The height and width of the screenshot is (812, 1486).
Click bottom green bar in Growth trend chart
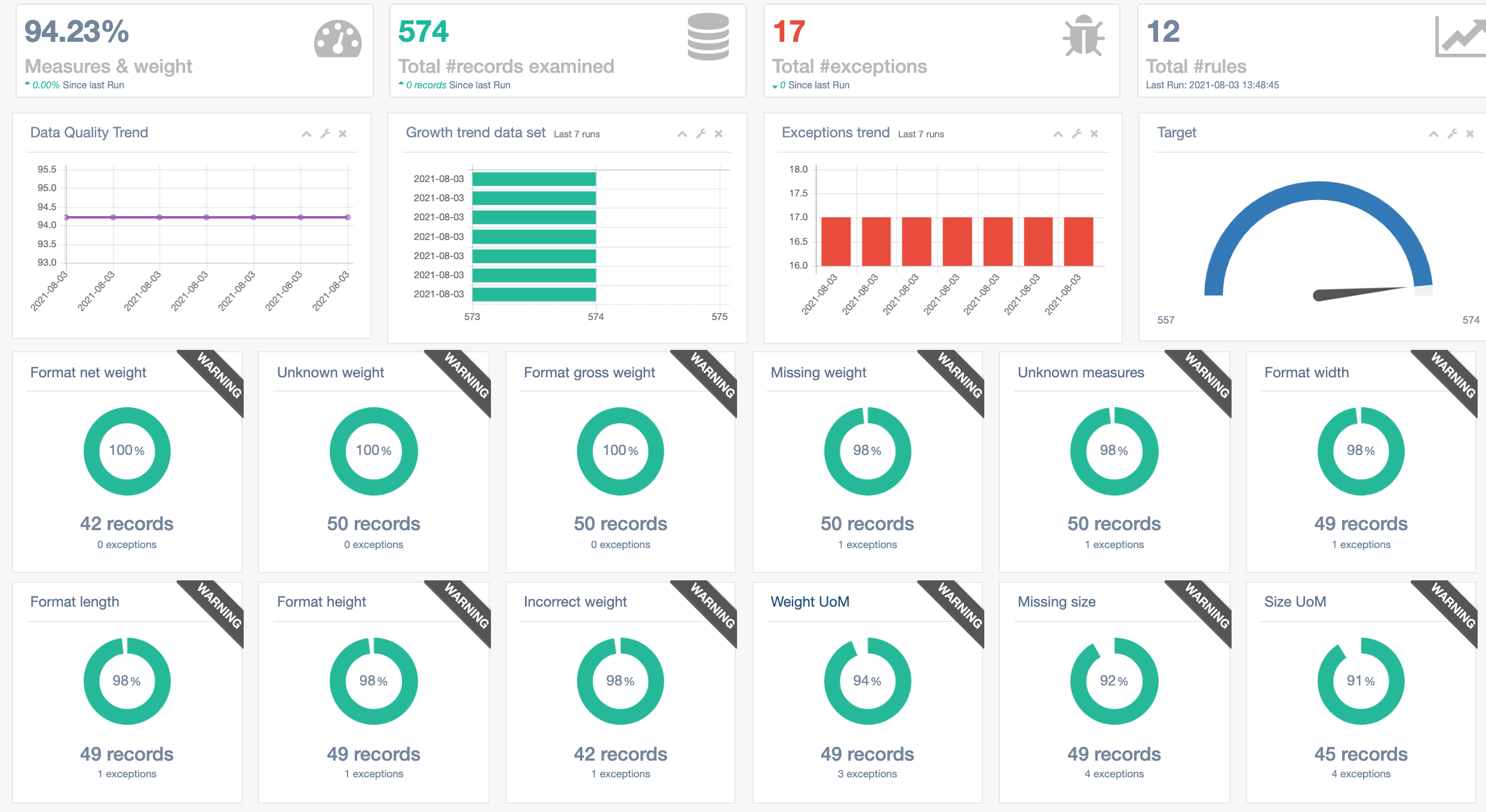[534, 294]
